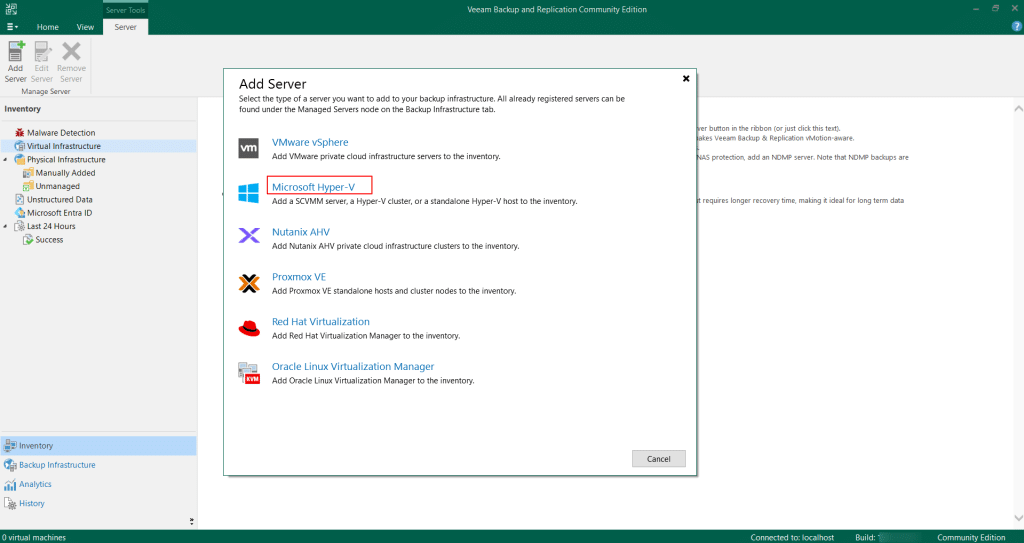Screen dimensions: 1024x543
Task: Open the main application menu button
Action: click(x=12, y=27)
